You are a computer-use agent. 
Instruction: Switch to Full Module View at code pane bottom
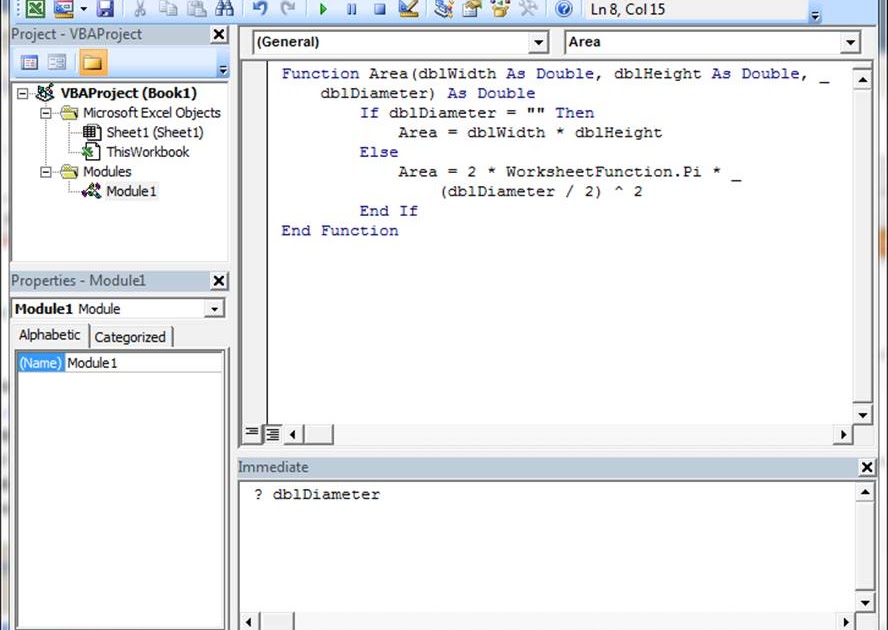pyautogui.click(x=272, y=433)
